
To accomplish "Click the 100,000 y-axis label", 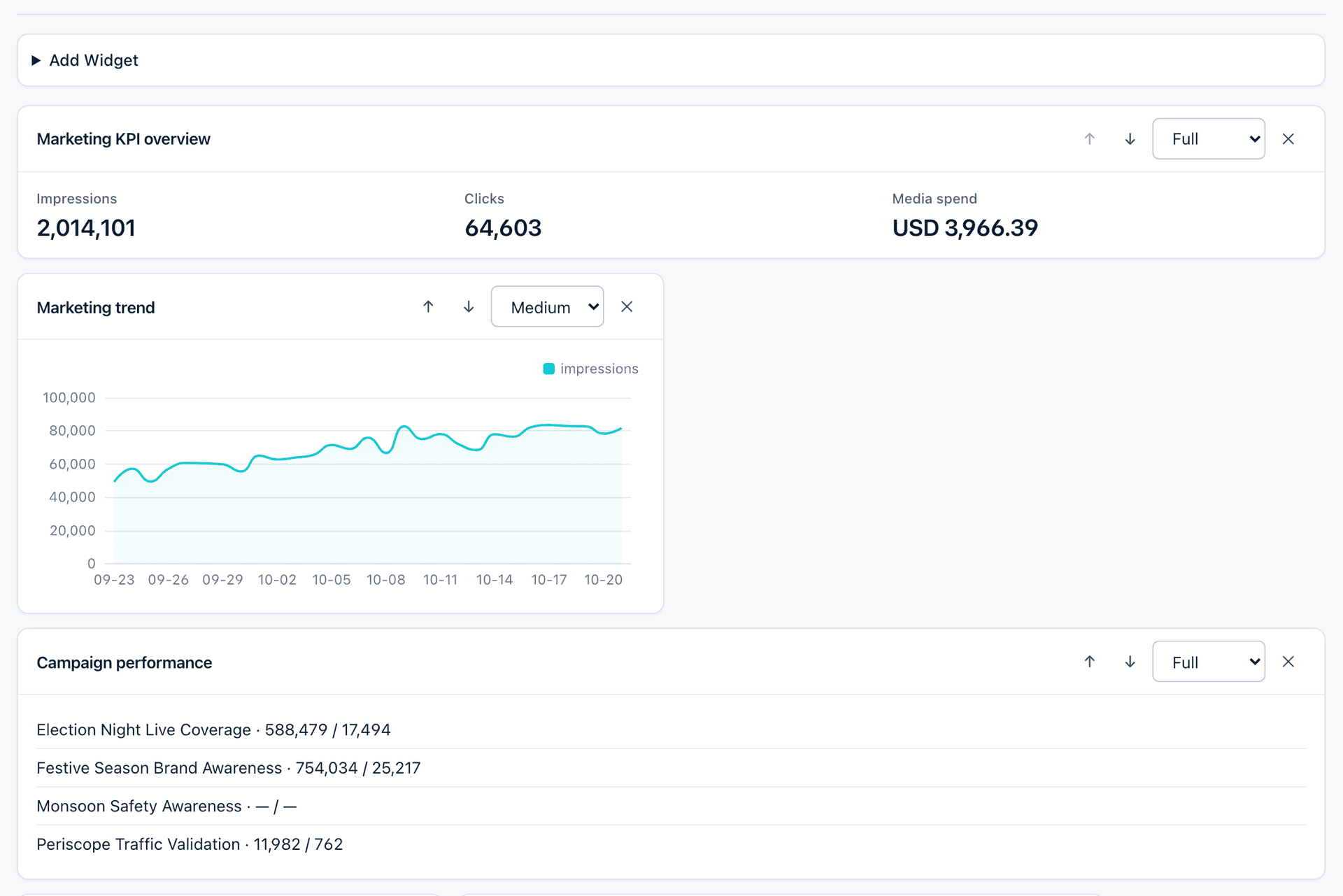I will click(x=69, y=397).
